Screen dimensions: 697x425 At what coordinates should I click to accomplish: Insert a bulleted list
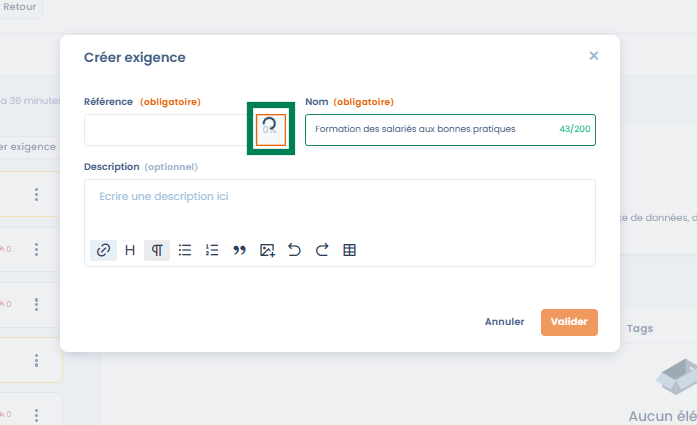point(185,250)
